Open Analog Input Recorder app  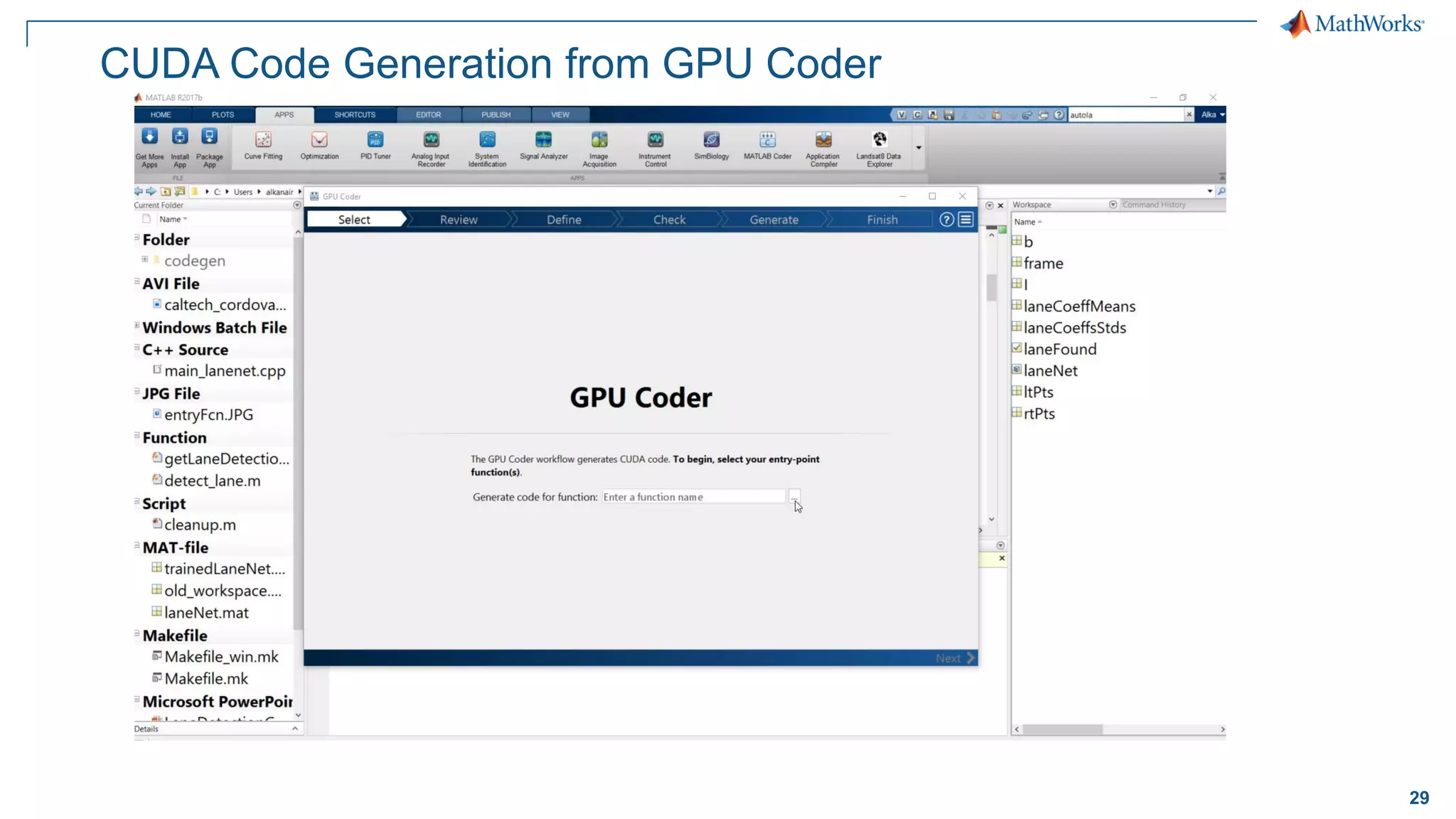point(431,149)
